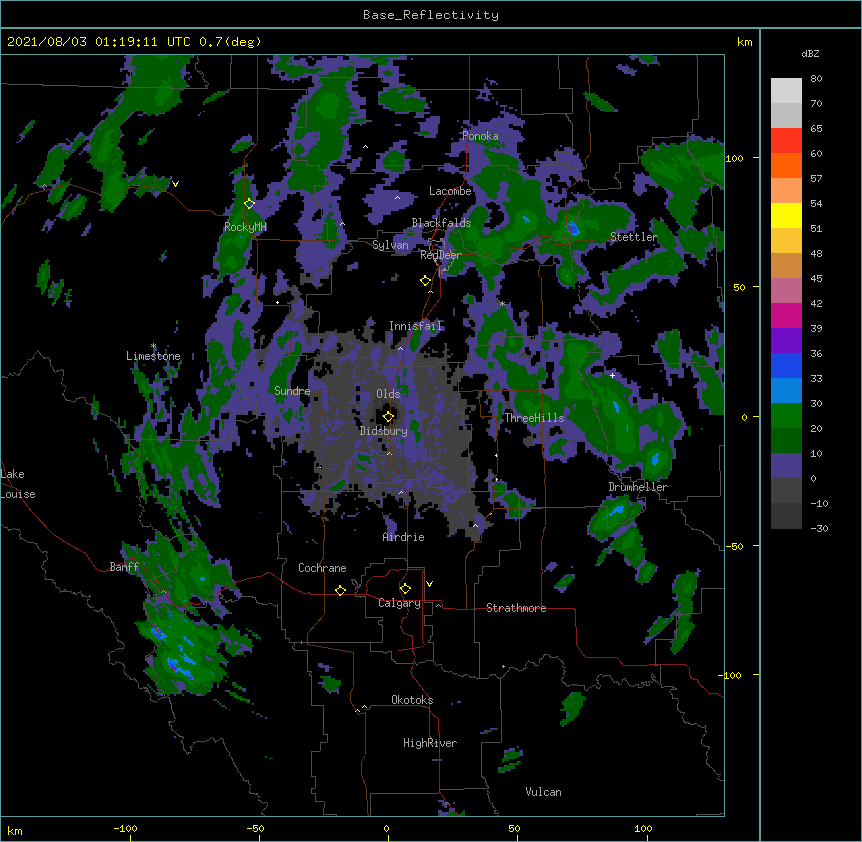Screen dimensions: 862x842
Task: Click the 100 tick on the bottom axis
Action: pyautogui.click(x=643, y=828)
